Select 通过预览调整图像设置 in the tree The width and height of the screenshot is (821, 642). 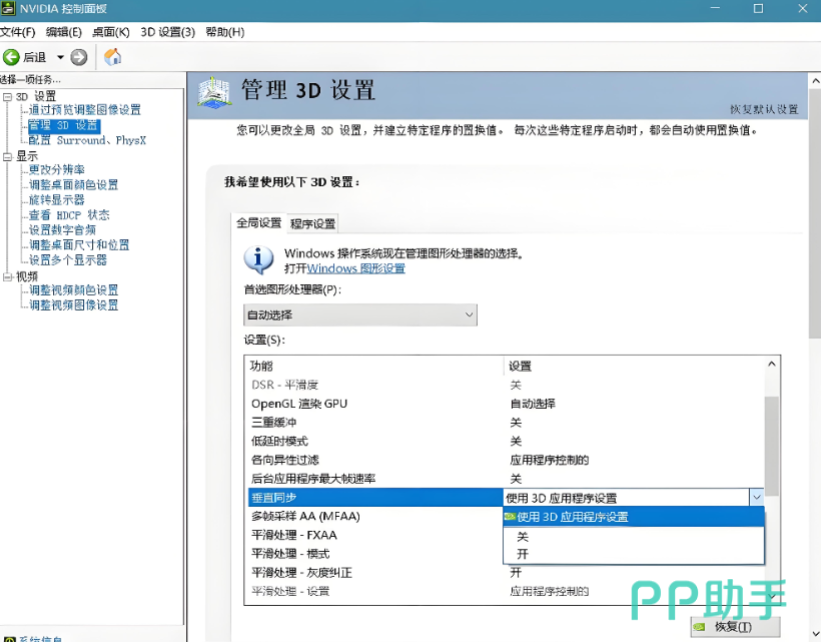click(85, 109)
